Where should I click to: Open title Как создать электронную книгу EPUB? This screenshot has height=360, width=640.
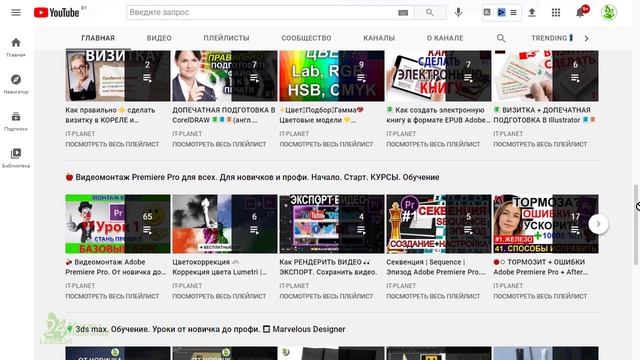pos(438,115)
